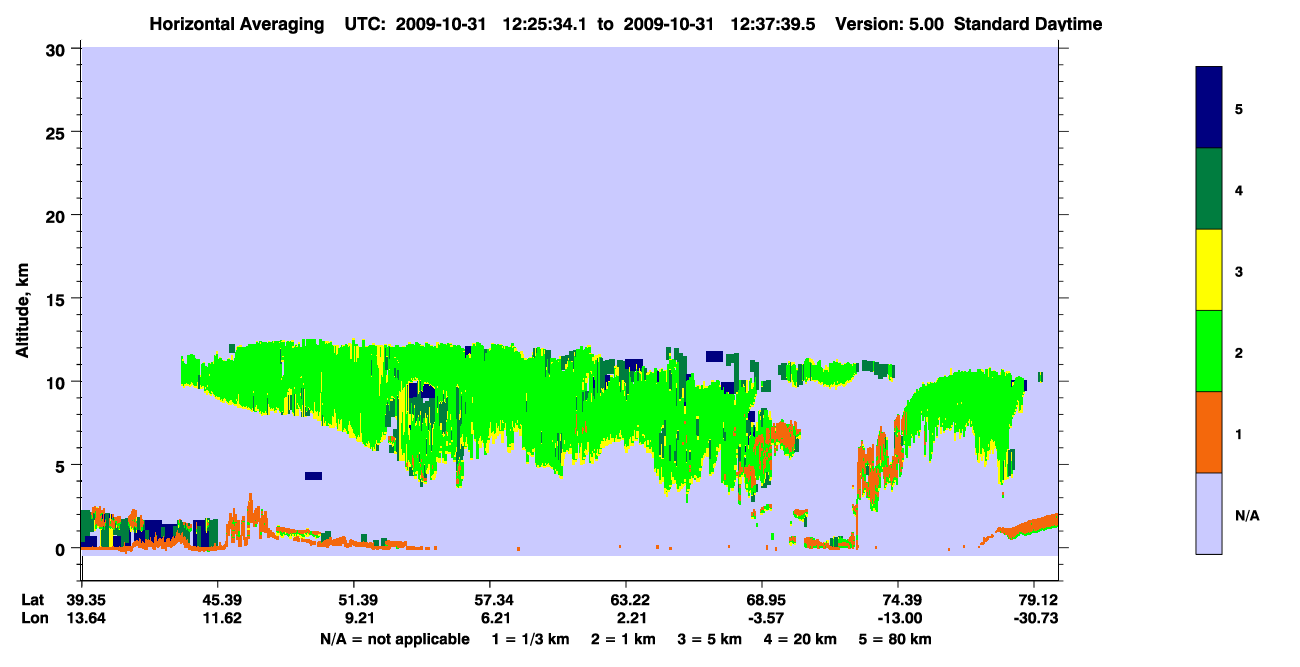Image resolution: width=1300 pixels, height=667 pixels.
Task: Click the lavender N/A color bar segment
Action: (x=1209, y=513)
